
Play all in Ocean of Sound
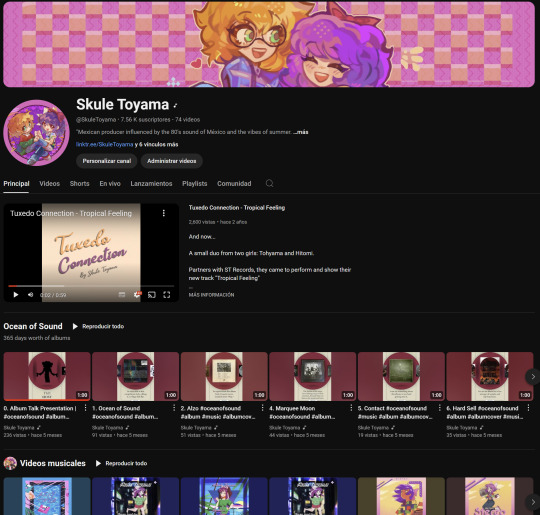[98, 326]
